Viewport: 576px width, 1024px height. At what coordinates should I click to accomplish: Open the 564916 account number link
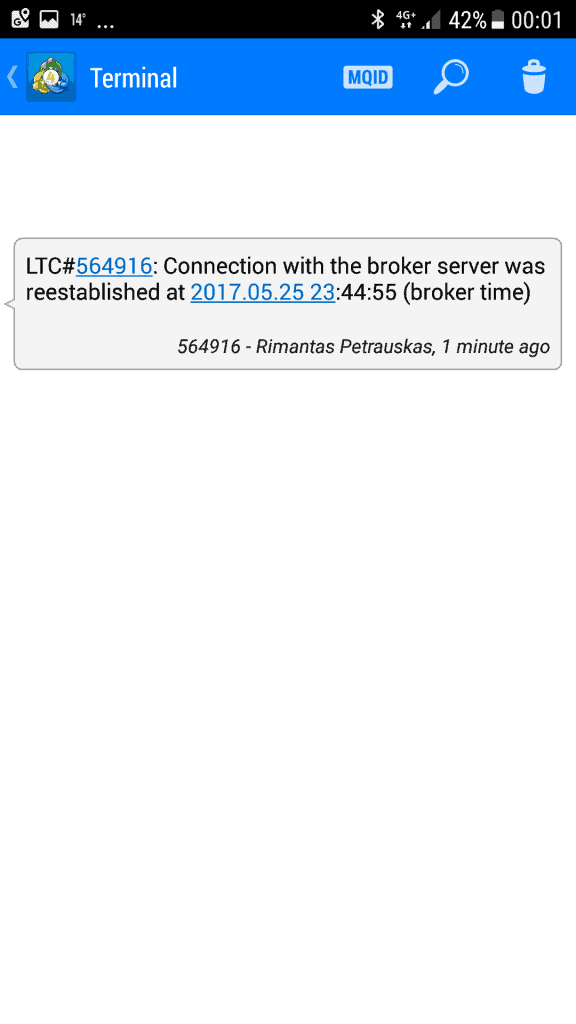click(x=114, y=266)
